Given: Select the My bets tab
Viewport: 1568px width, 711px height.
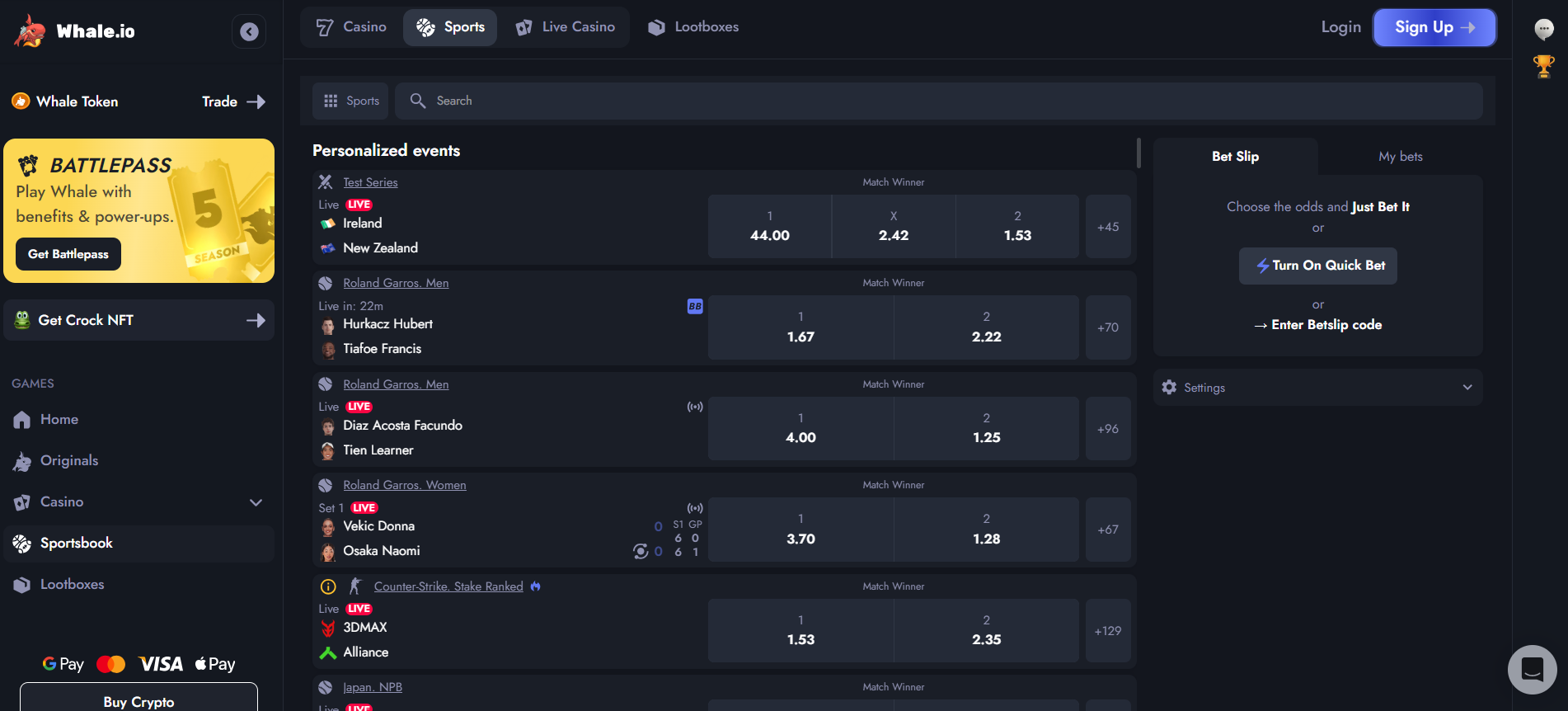Looking at the screenshot, I should (1400, 157).
